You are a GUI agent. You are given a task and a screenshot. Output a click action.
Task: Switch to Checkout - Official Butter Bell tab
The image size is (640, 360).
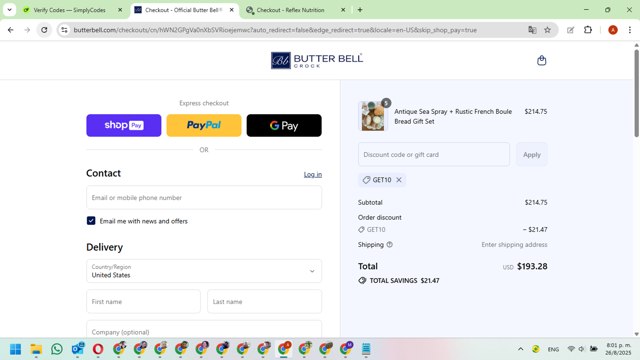pyautogui.click(x=184, y=10)
